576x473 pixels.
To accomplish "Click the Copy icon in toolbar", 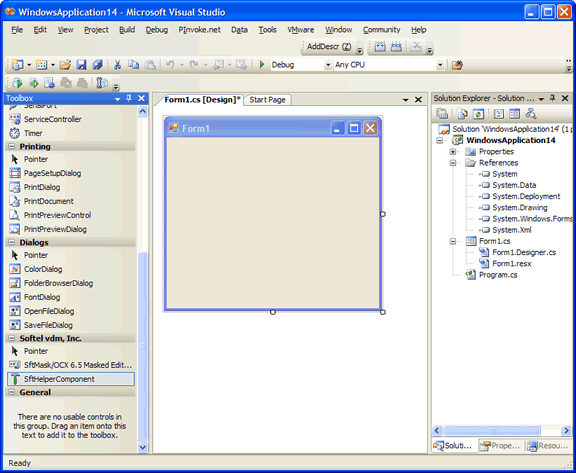I will coord(133,65).
